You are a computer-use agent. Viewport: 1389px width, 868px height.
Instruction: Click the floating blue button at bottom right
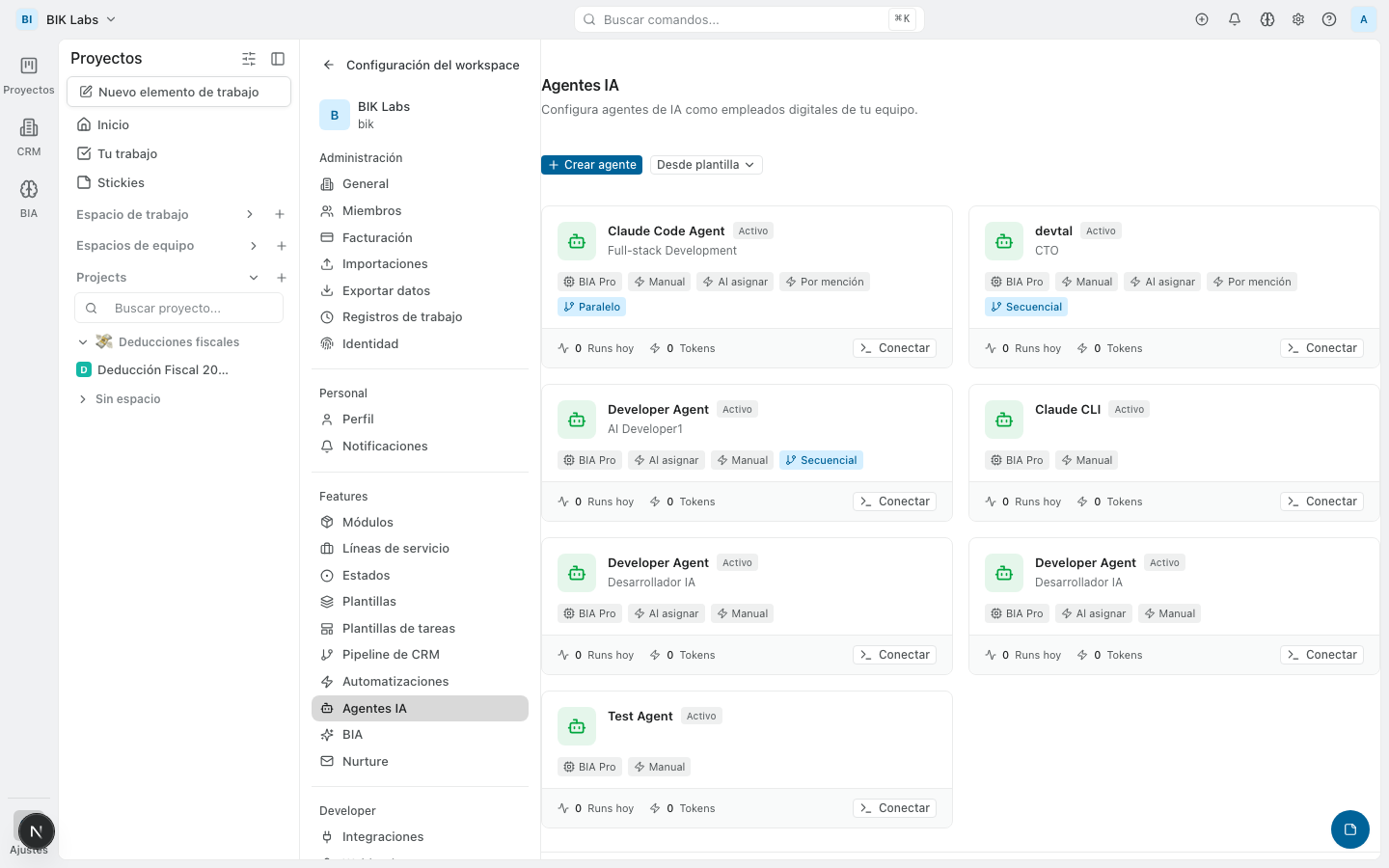coord(1349,829)
